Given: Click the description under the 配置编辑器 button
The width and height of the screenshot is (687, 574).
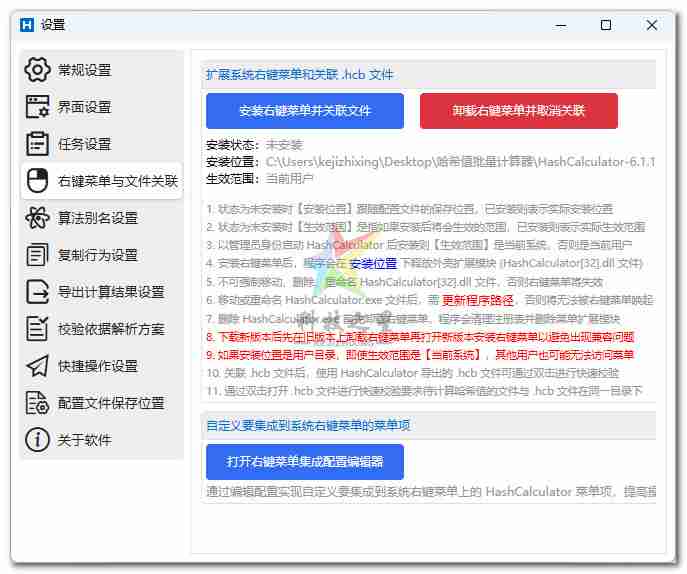Looking at the screenshot, I should coord(431,492).
